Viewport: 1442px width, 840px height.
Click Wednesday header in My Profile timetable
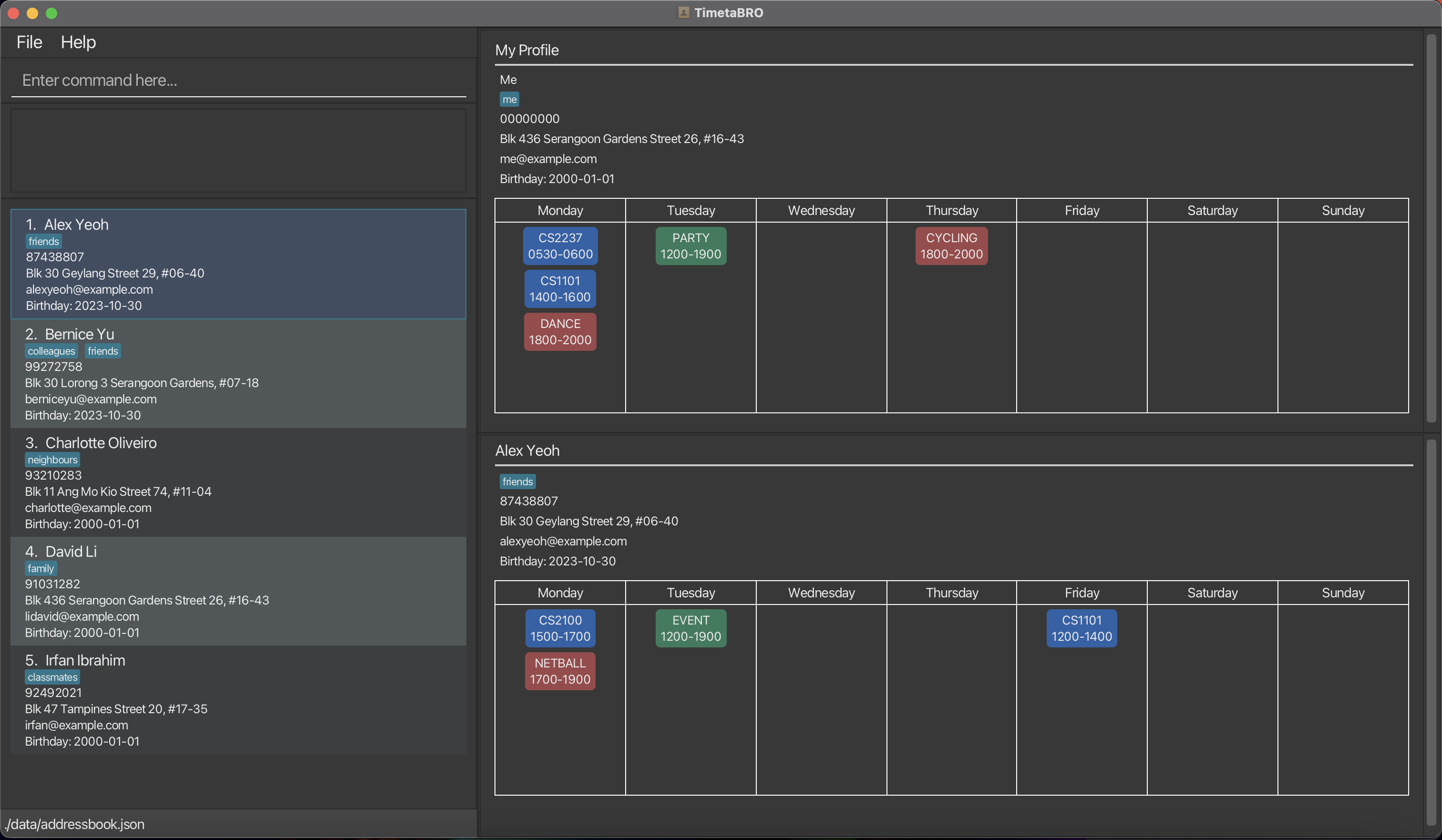[821, 211]
